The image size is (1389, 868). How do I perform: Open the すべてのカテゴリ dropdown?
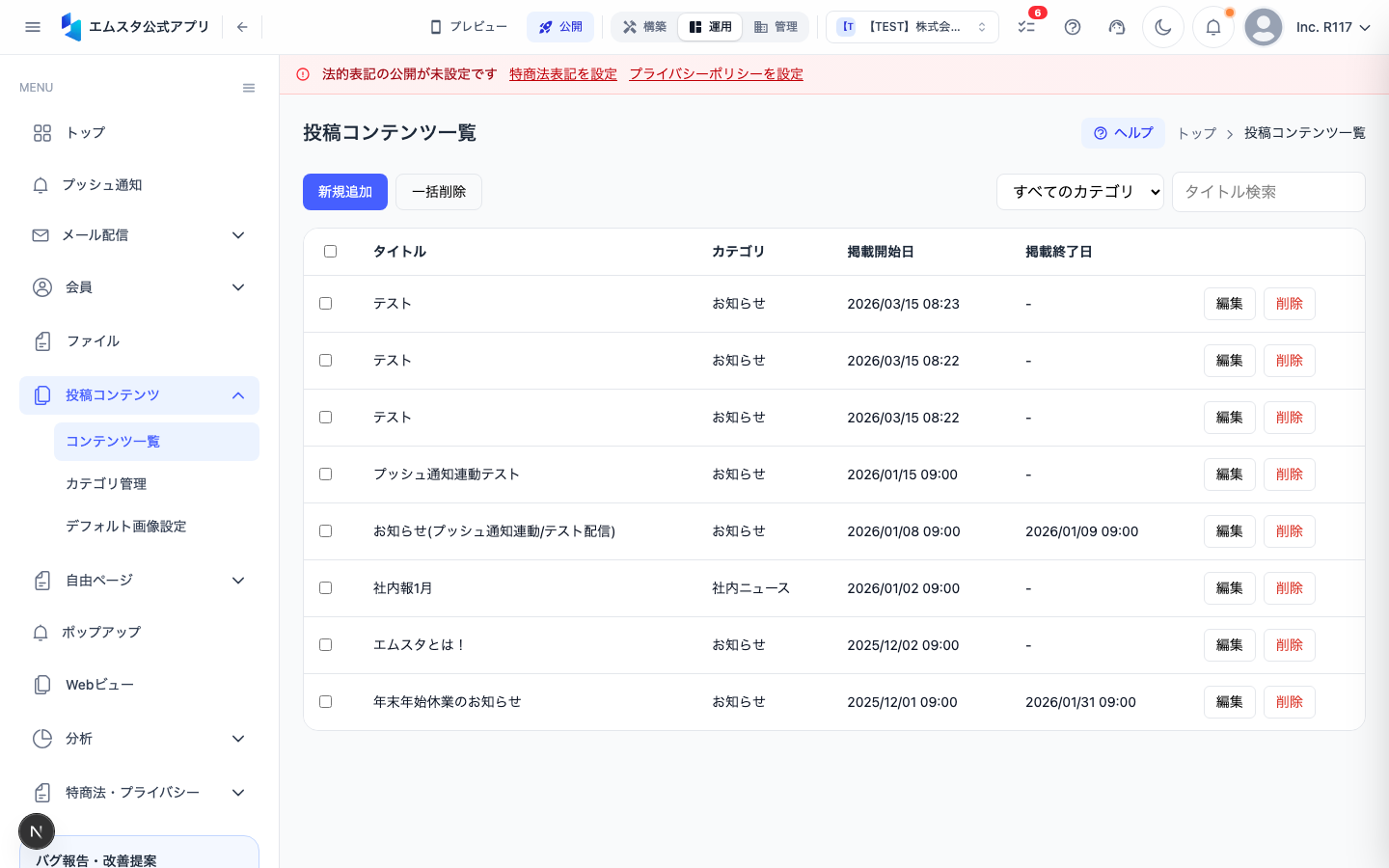[x=1080, y=192]
